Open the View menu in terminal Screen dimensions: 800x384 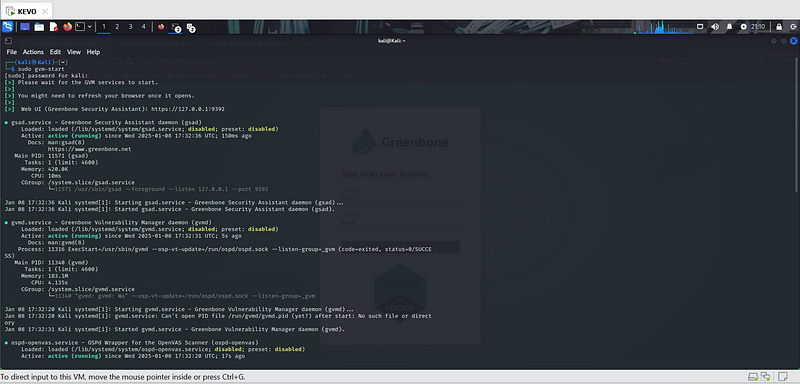[x=74, y=52]
